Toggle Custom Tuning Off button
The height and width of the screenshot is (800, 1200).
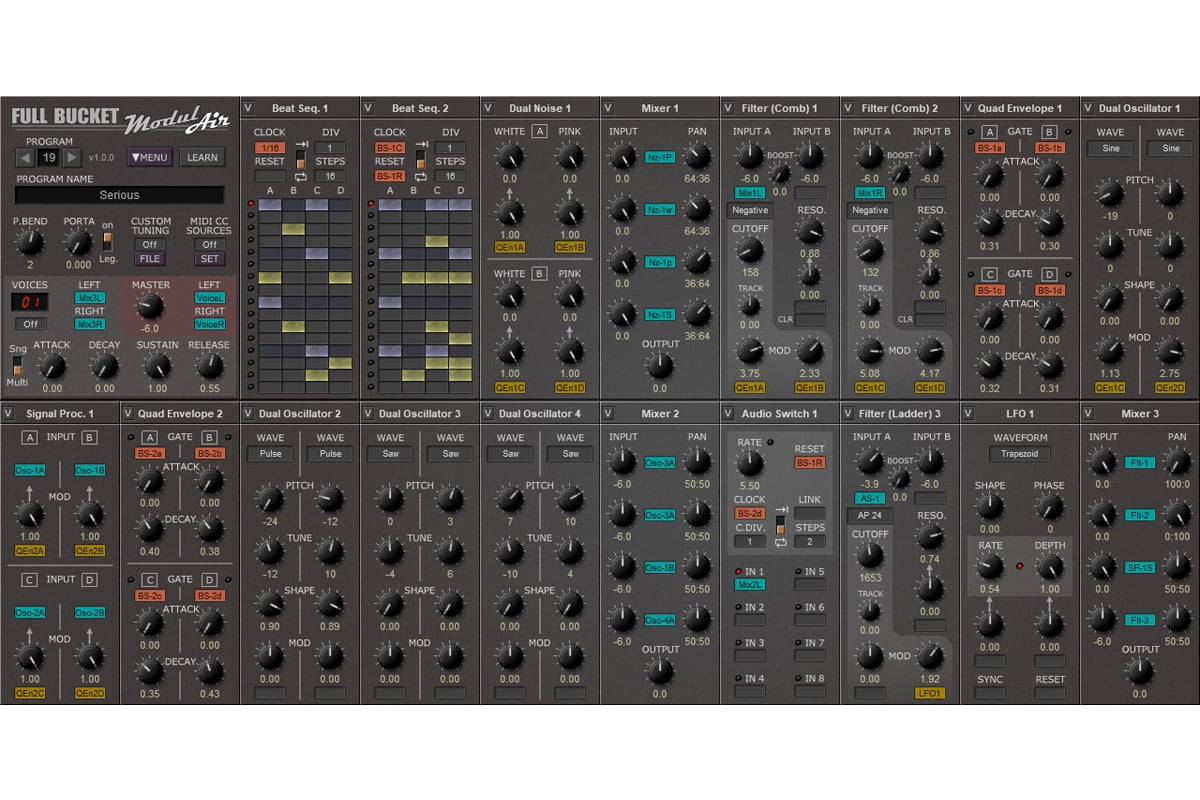tap(150, 244)
